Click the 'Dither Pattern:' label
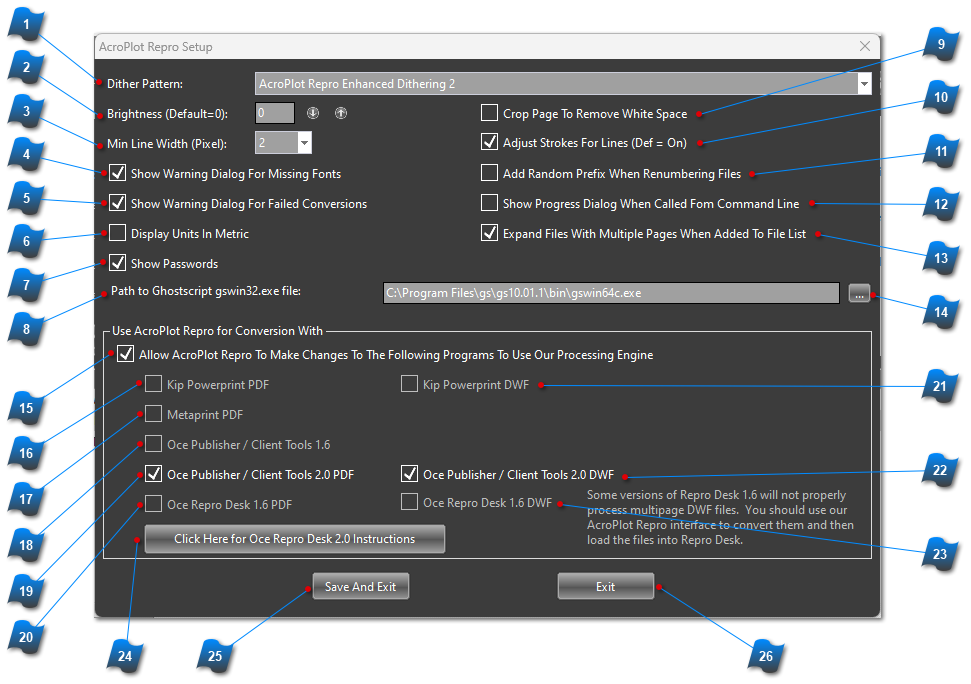Image resolution: width=971 pixels, height=684 pixels. tap(145, 84)
